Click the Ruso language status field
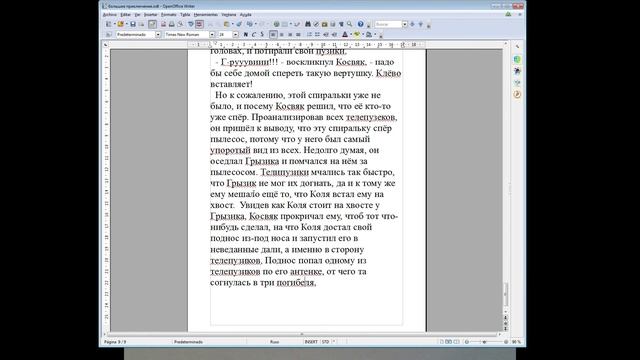The image size is (640, 360). pyautogui.click(x=275, y=342)
